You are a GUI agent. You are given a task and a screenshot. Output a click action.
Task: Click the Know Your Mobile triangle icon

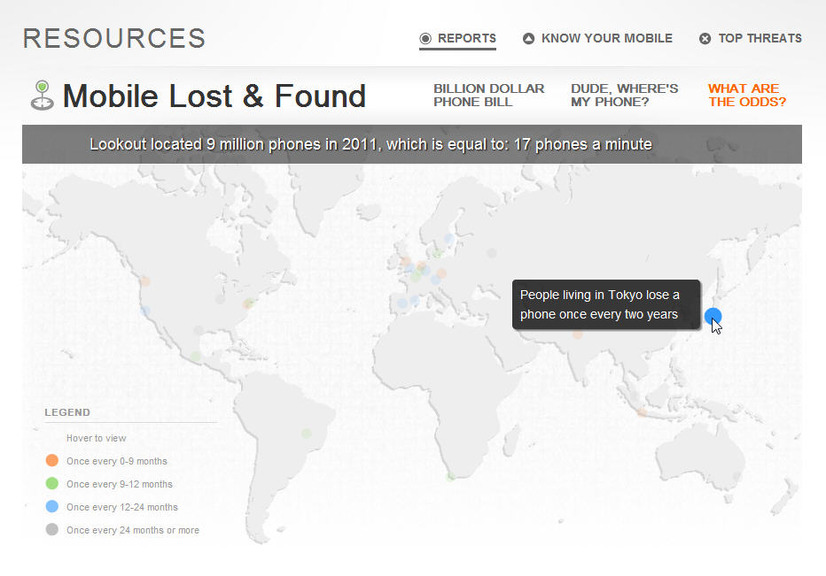(528, 38)
